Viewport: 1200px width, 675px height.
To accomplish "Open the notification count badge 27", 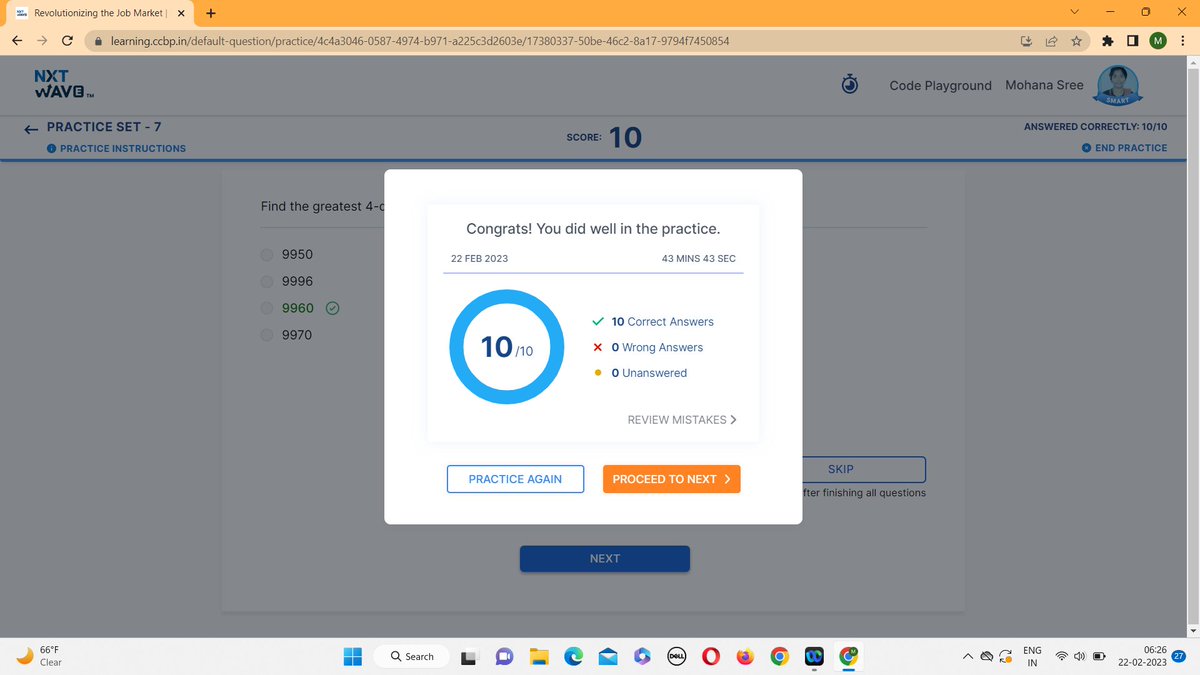I will pyautogui.click(x=1179, y=656).
